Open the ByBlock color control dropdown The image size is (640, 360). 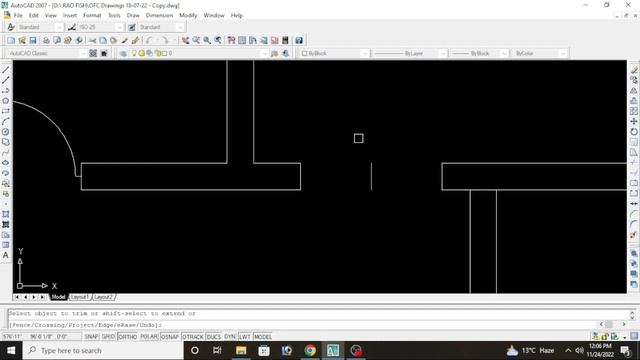tap(334, 53)
